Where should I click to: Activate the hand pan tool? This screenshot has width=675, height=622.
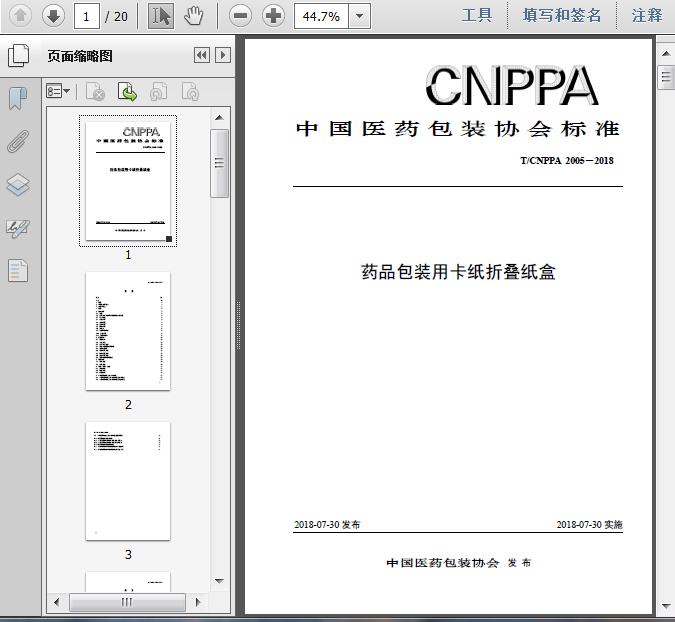click(x=194, y=16)
